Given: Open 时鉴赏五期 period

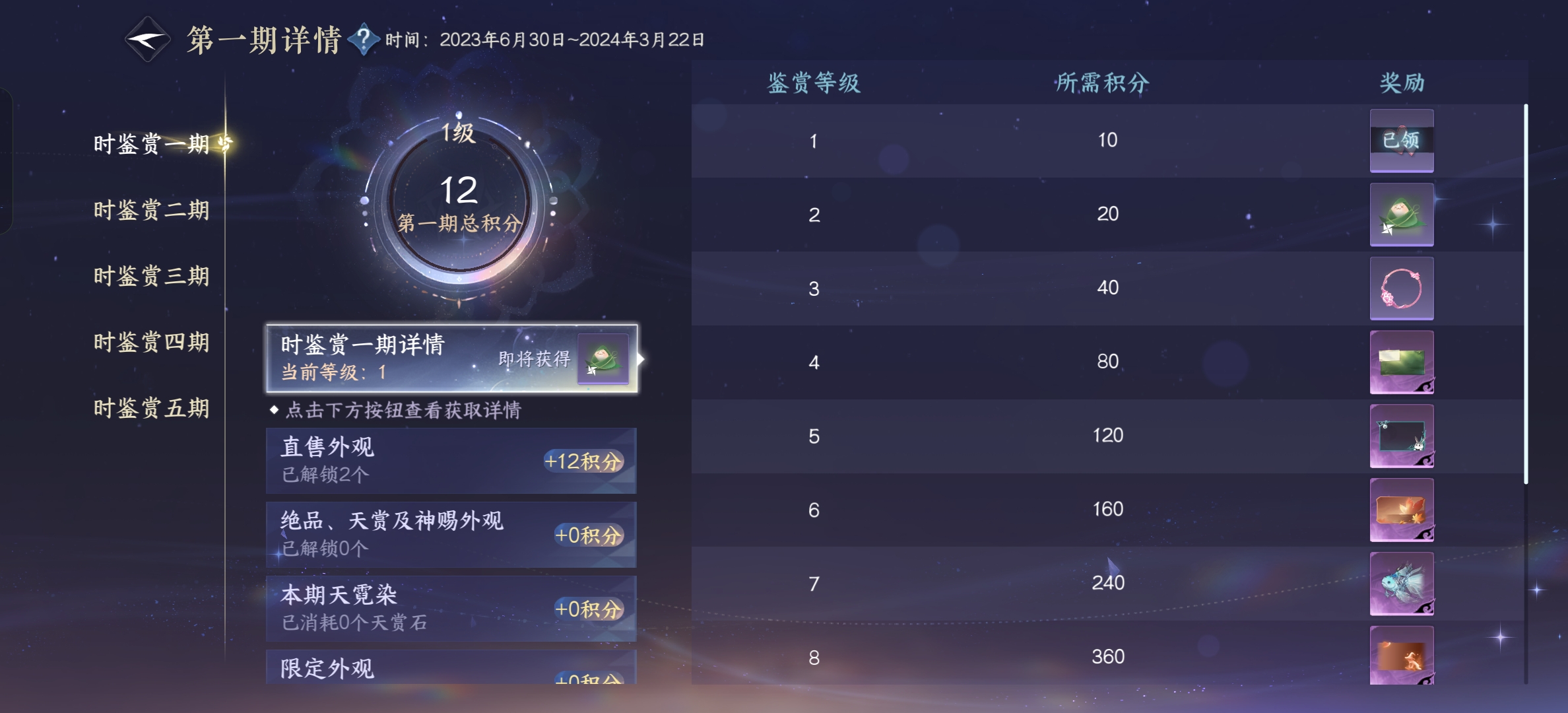Looking at the screenshot, I should click(x=151, y=408).
